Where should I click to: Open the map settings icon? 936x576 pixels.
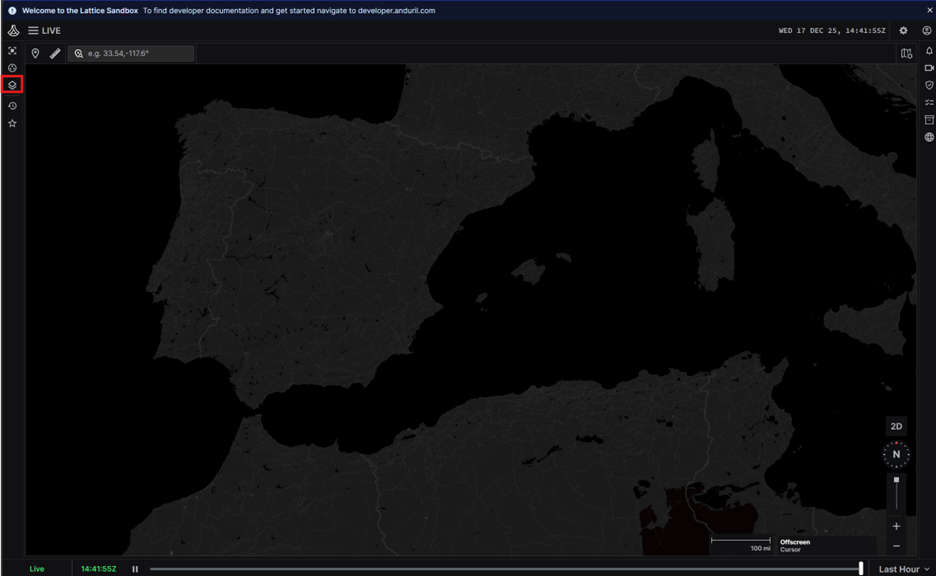[906, 53]
